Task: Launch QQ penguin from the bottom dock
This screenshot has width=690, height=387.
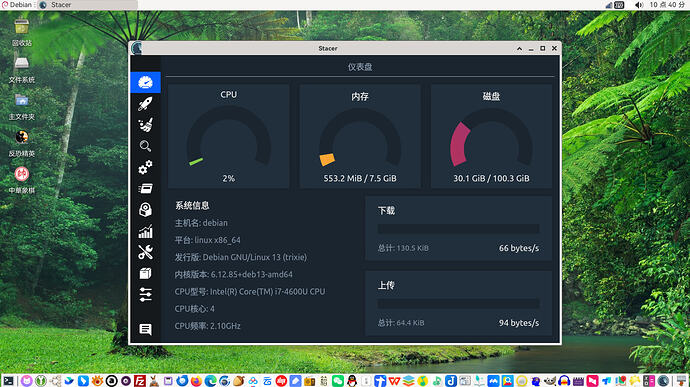Action: point(352,381)
